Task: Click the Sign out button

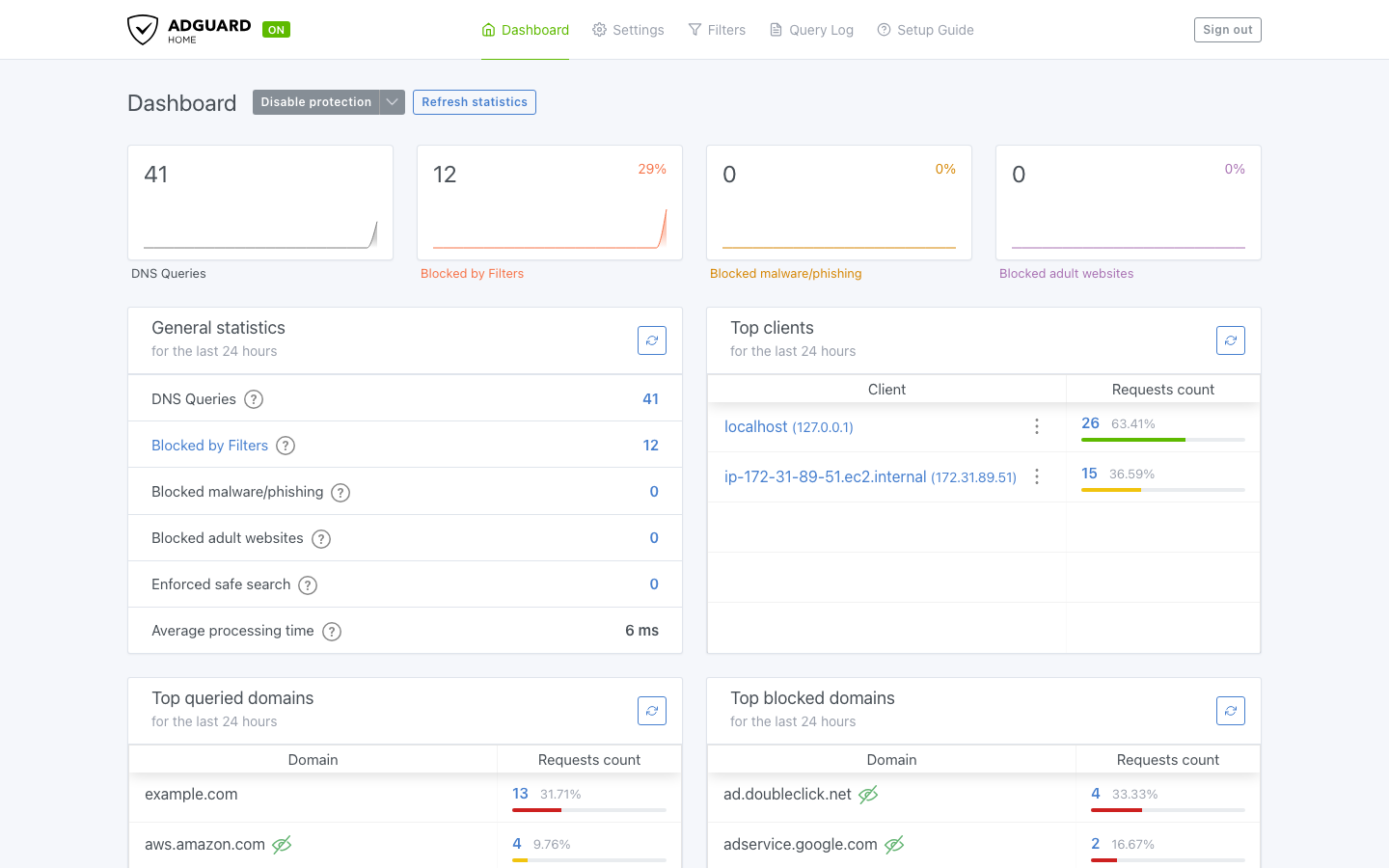Action: tap(1228, 30)
